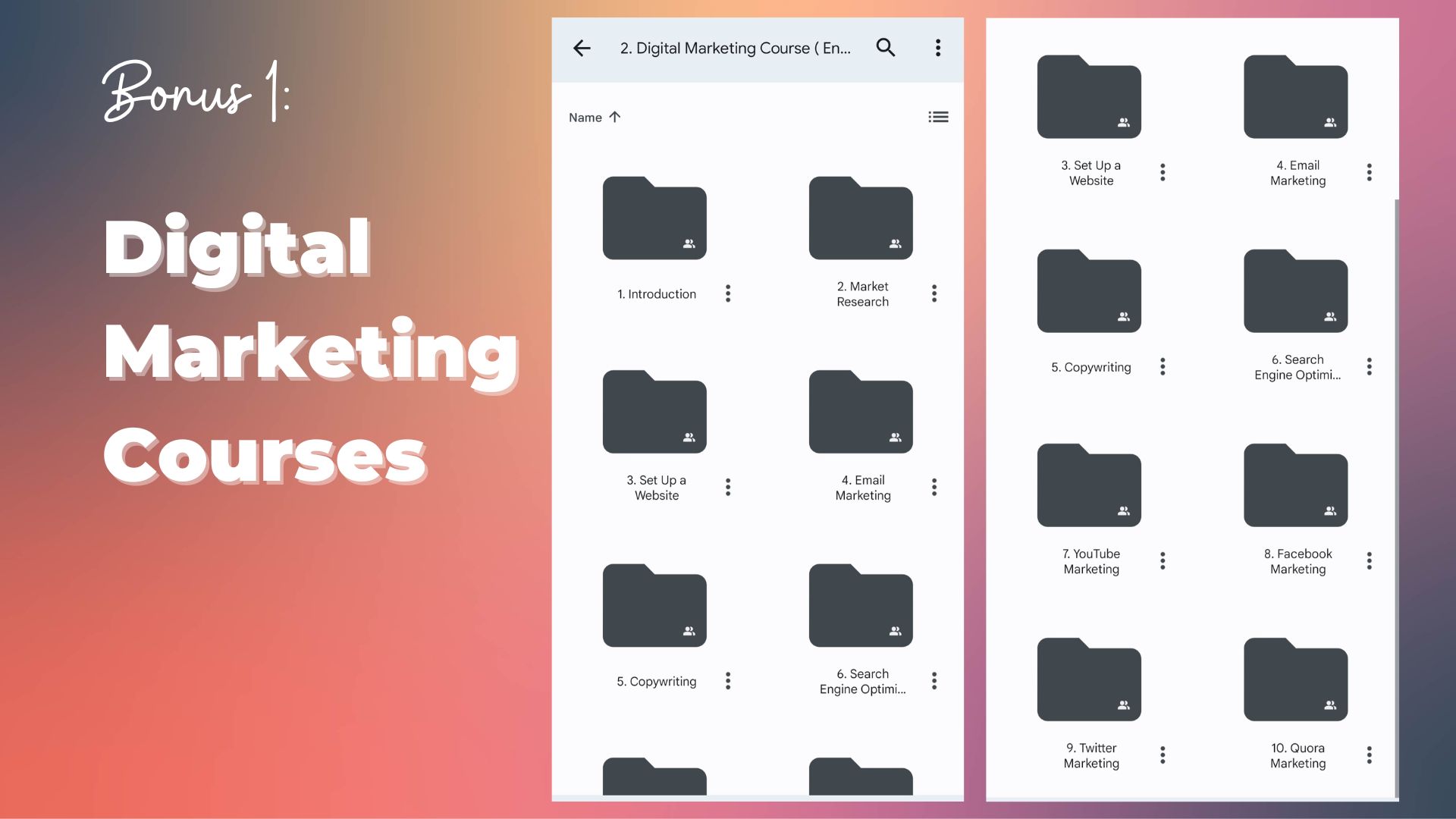This screenshot has width=1456, height=819.
Task: Click the Digital Marketing Course title text
Action: [735, 49]
